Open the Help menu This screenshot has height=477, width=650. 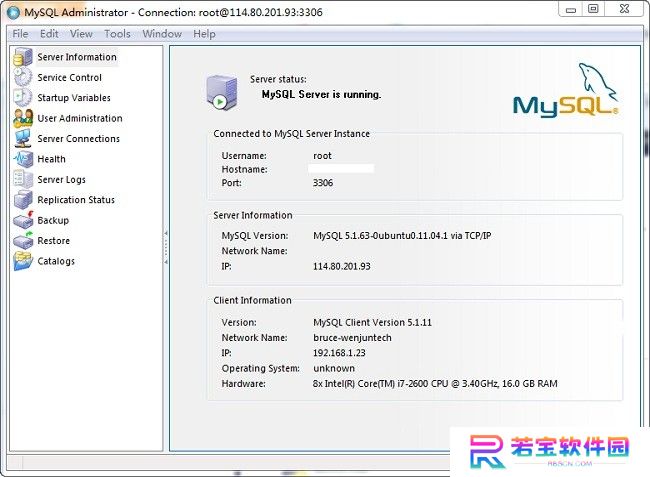coord(204,34)
